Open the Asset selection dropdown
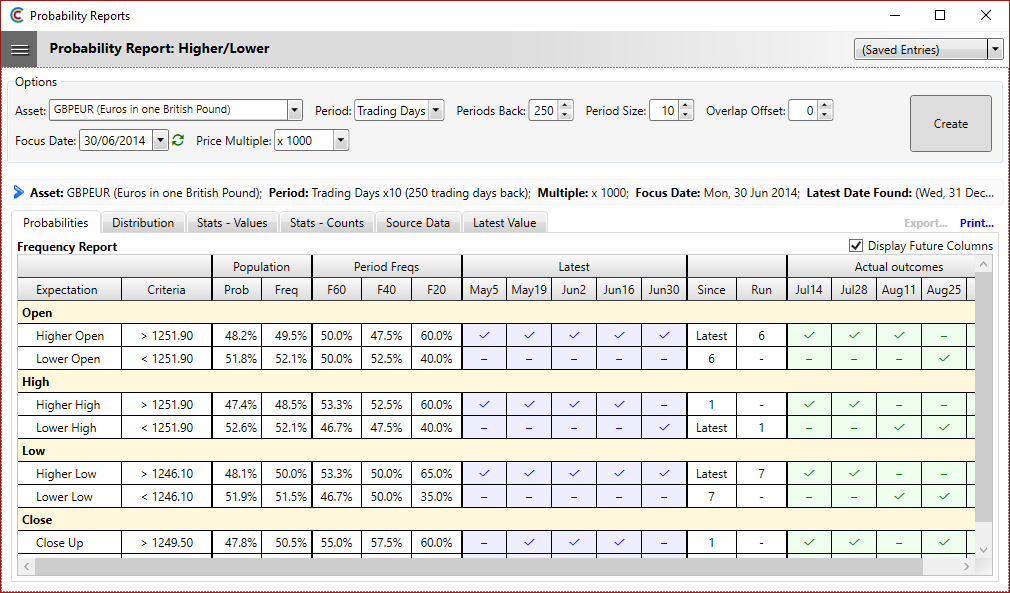This screenshot has width=1010, height=593. 293,110
